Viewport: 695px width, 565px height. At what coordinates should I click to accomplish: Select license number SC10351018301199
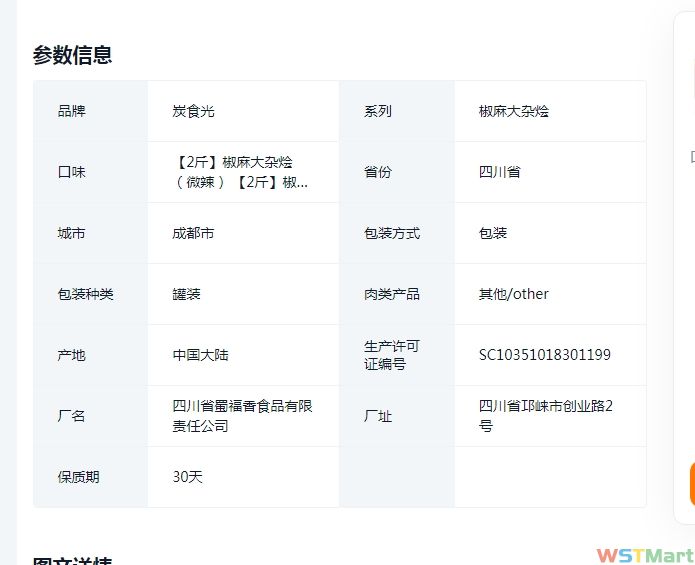click(x=544, y=355)
